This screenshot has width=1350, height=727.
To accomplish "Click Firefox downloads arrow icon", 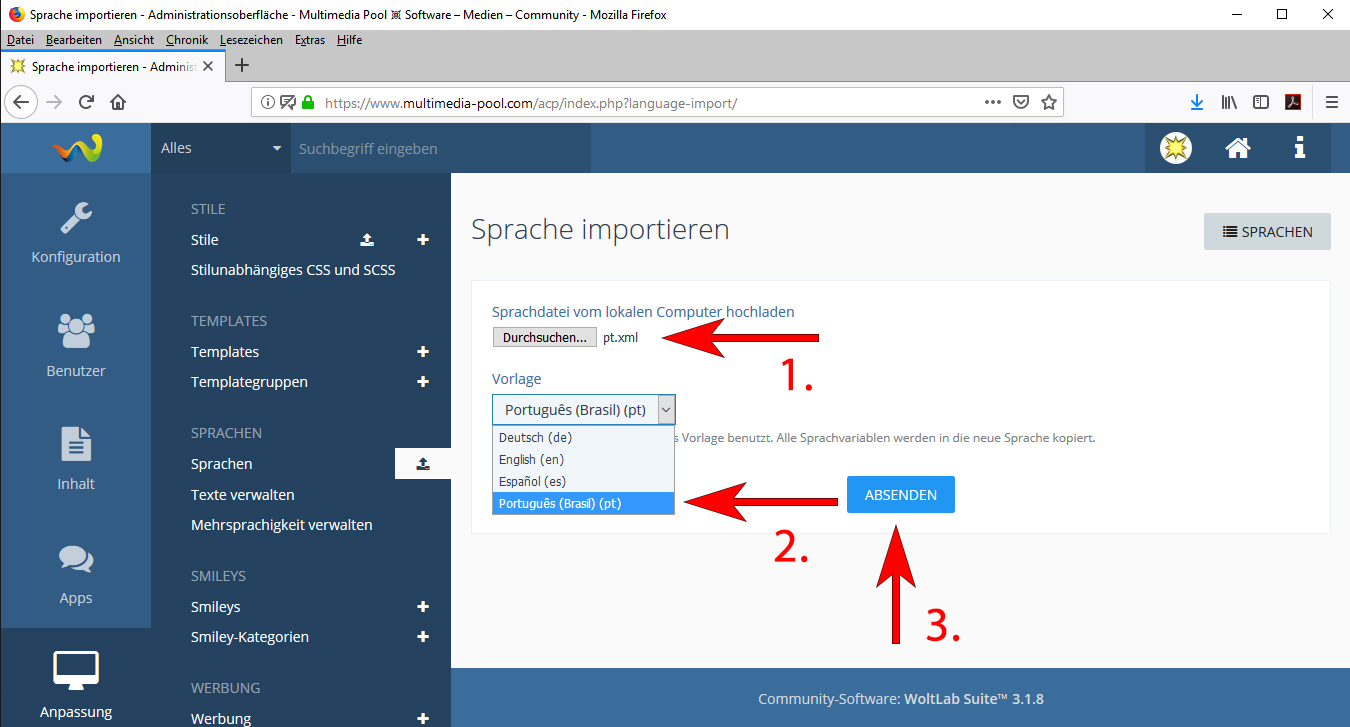I will [x=1196, y=102].
